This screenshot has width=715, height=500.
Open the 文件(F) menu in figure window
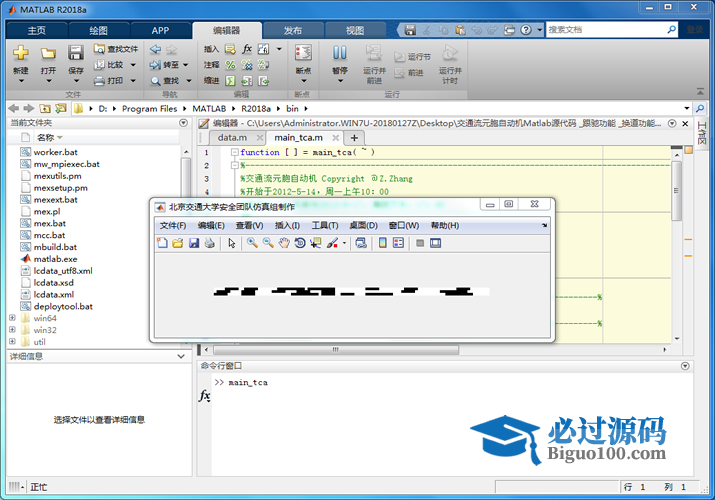pyautogui.click(x=173, y=226)
